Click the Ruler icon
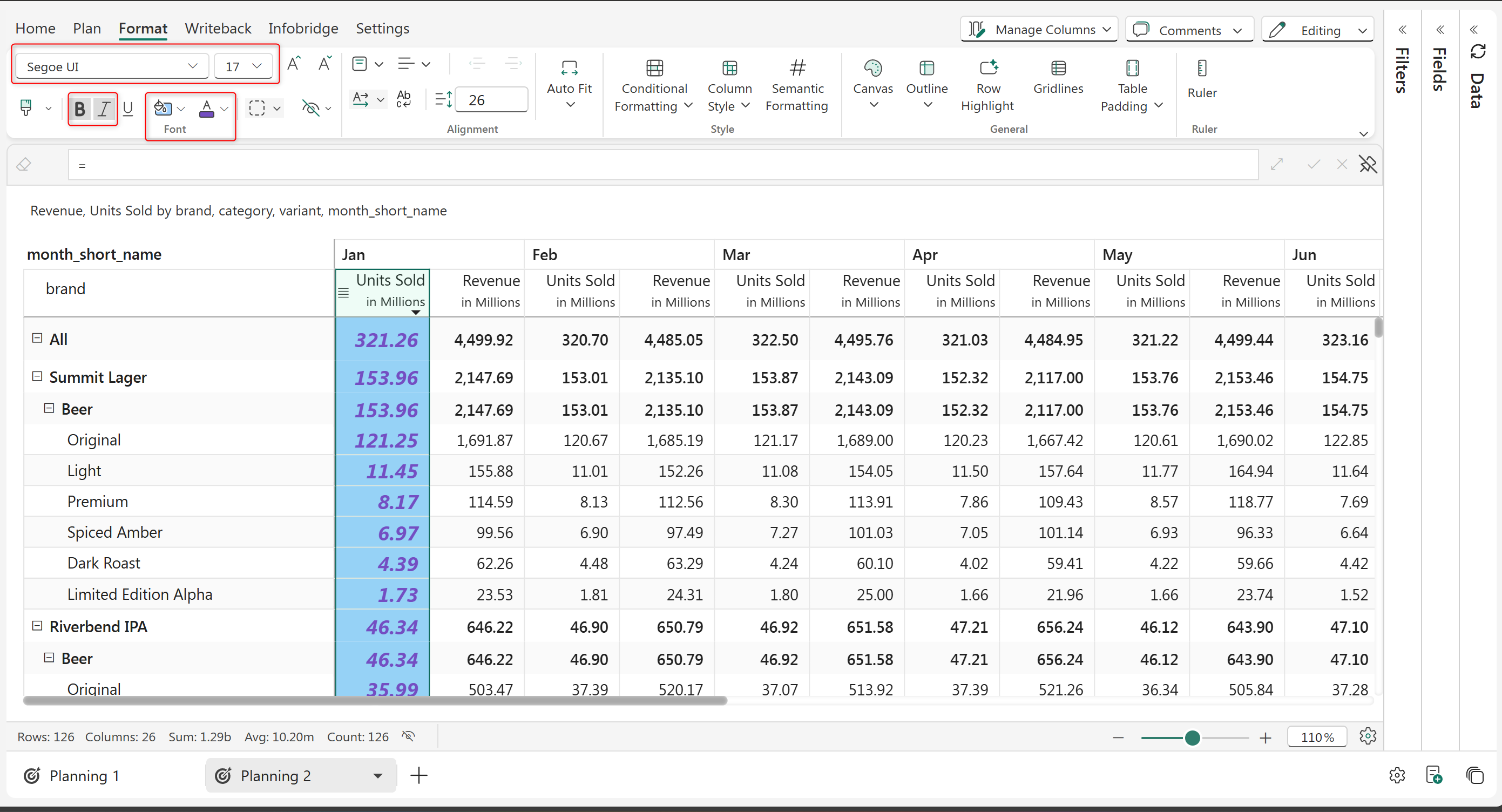Screen dimensions: 1502x812 [x=1201, y=69]
